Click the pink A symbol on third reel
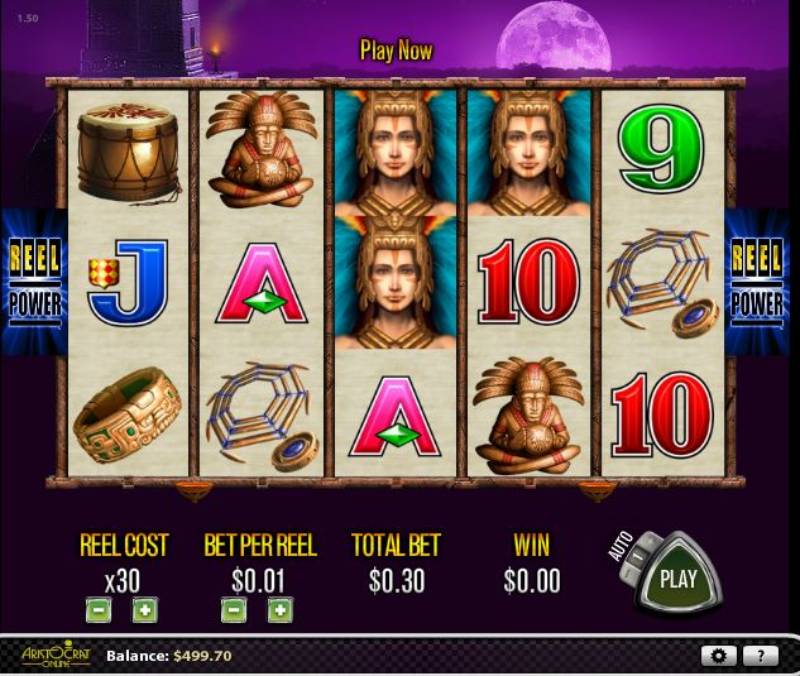The image size is (800, 676). 395,417
